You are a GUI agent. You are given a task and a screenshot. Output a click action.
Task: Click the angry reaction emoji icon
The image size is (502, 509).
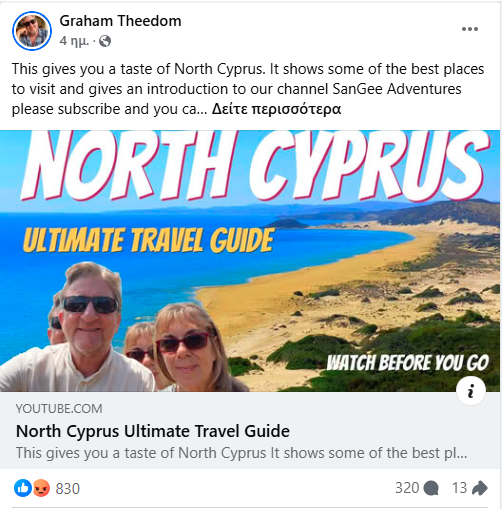41,488
